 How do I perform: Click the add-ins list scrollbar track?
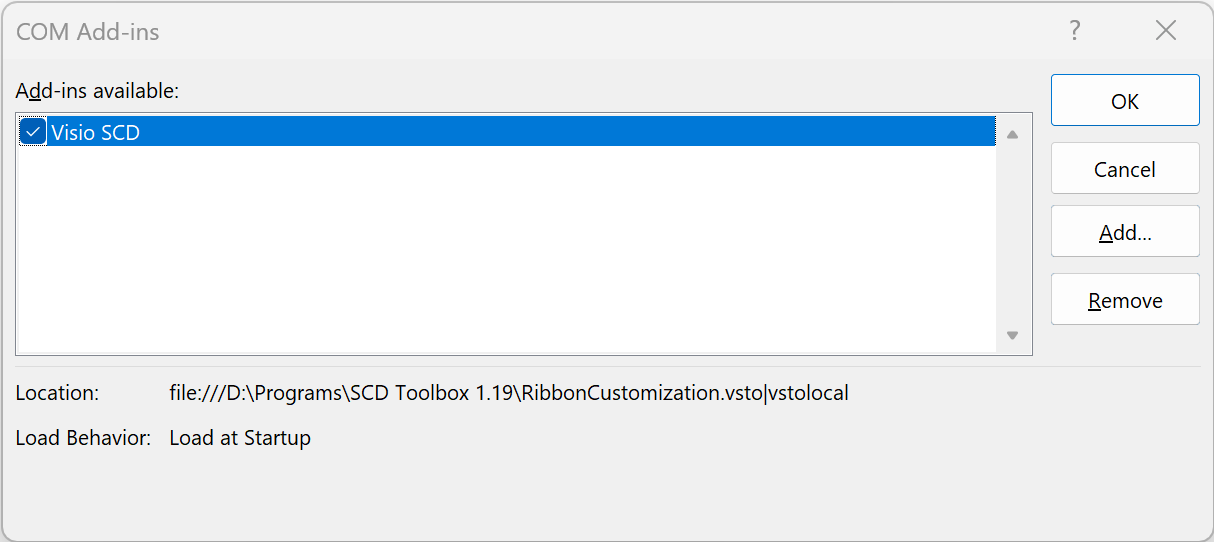tap(1012, 235)
